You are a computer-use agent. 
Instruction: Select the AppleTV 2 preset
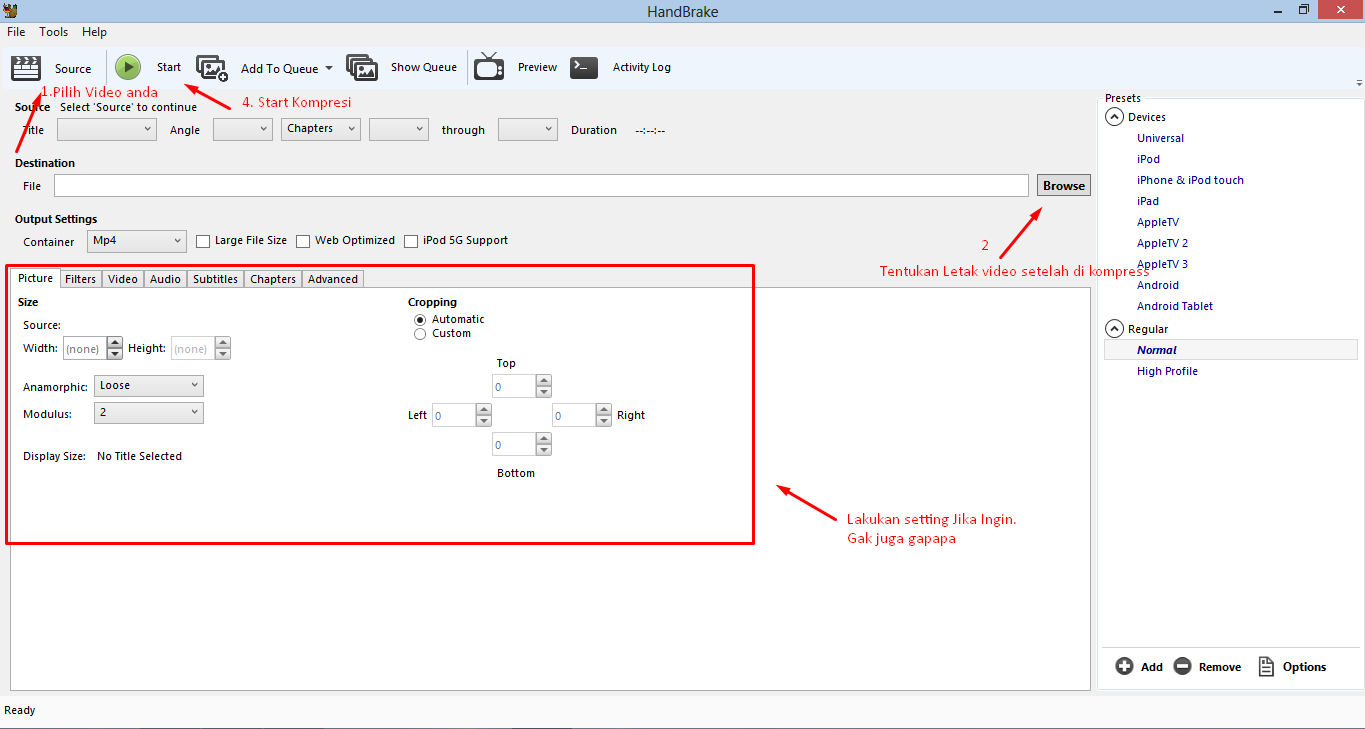click(1162, 243)
